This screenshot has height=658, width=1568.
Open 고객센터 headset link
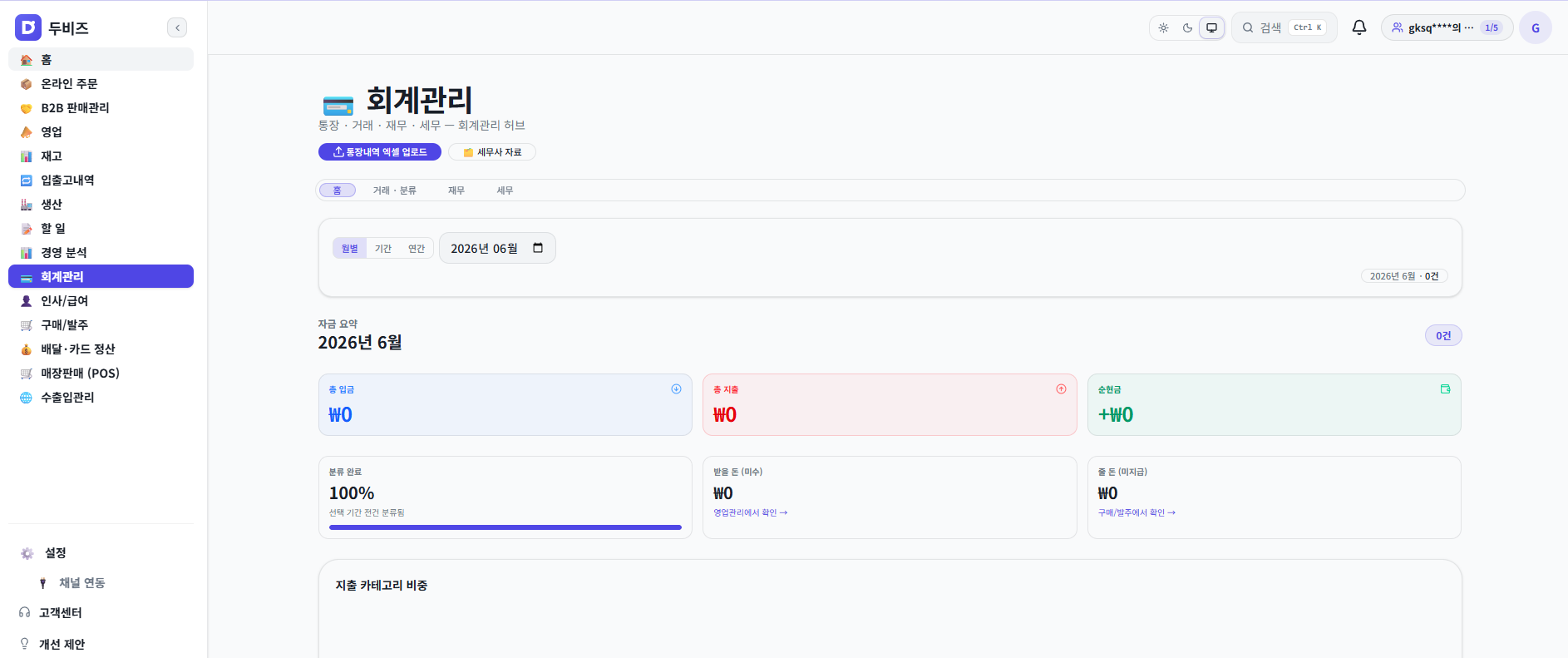(x=51, y=612)
